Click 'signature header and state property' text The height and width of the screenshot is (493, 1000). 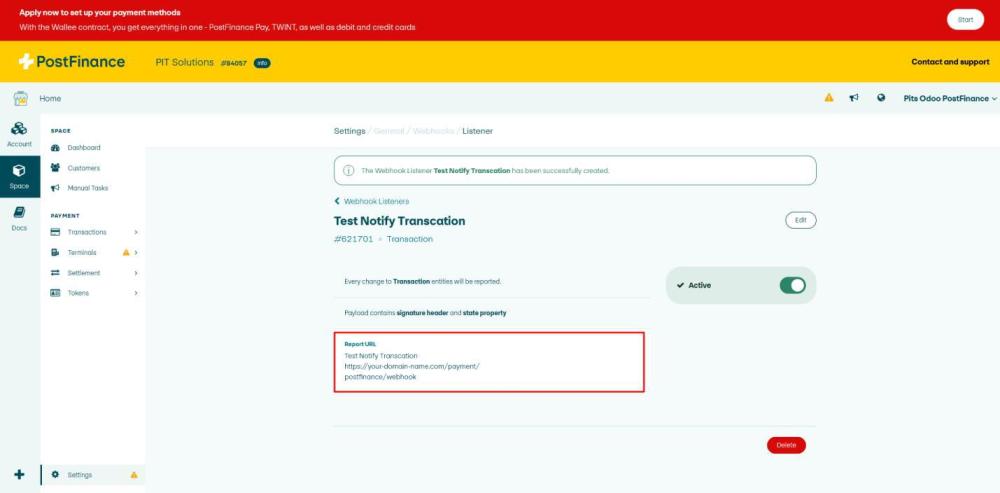(452, 313)
